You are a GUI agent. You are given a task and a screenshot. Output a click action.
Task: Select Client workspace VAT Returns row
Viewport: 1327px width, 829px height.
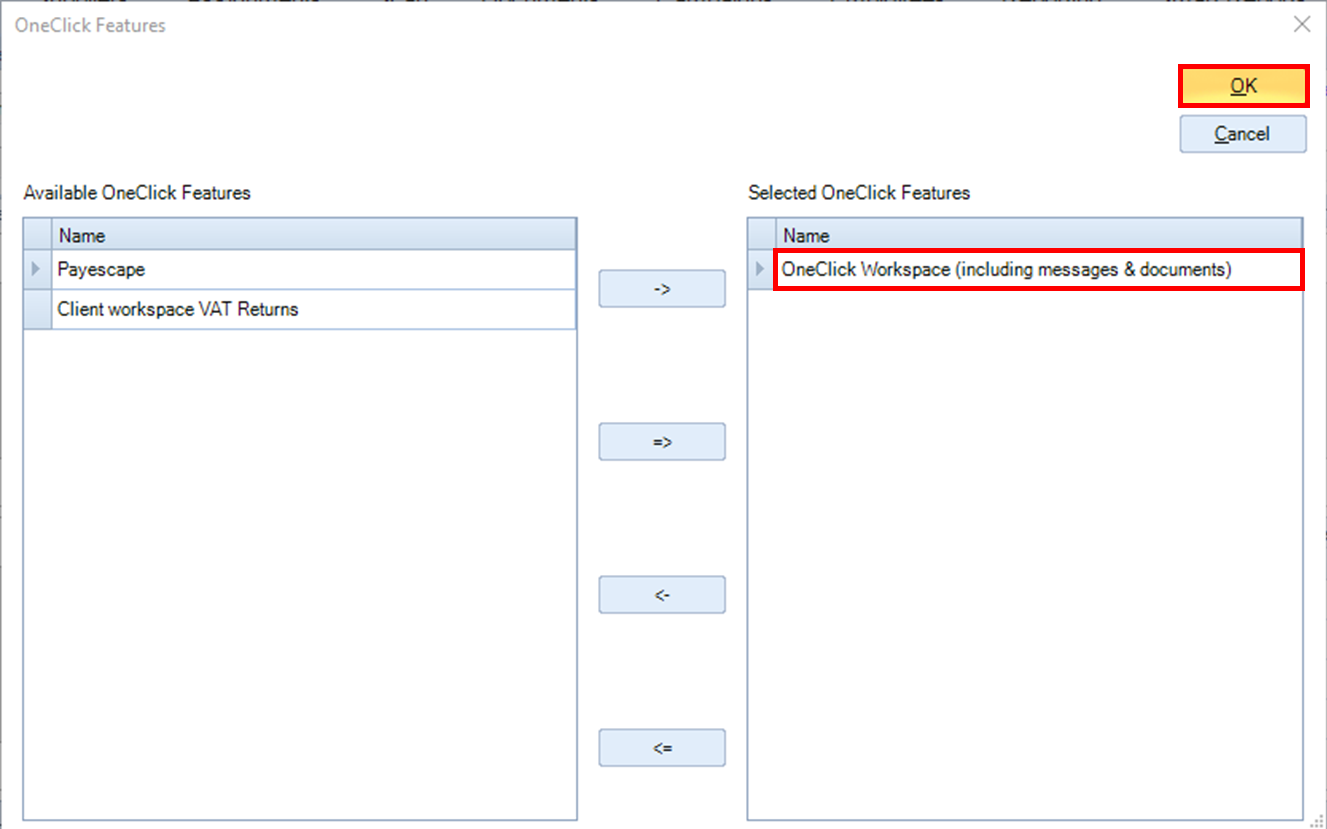tap(314, 310)
